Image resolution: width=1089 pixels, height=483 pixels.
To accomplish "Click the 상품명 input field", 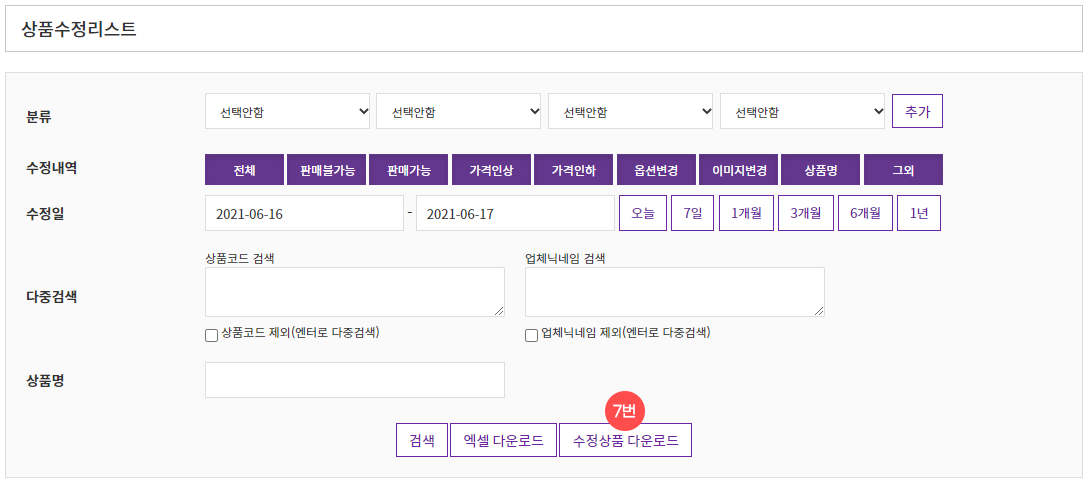I will coord(354,380).
